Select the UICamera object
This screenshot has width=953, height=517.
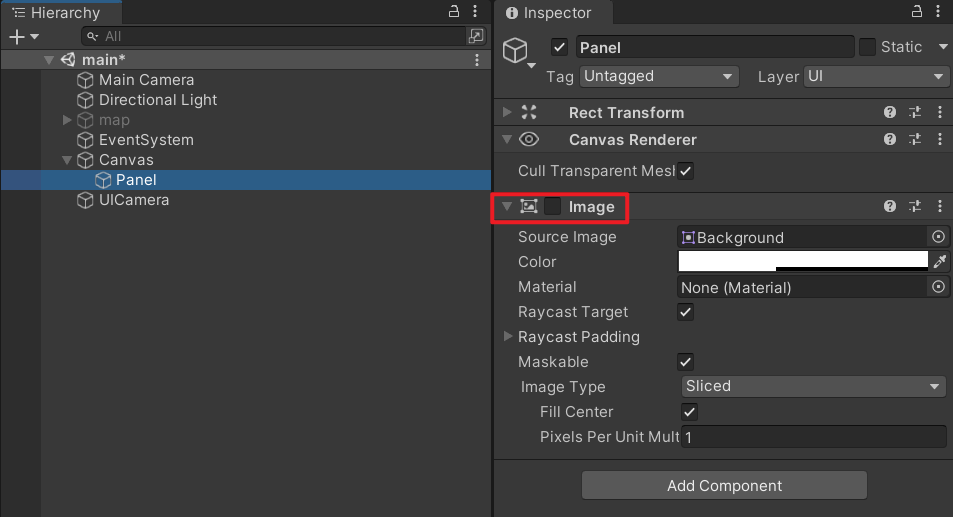coord(134,200)
